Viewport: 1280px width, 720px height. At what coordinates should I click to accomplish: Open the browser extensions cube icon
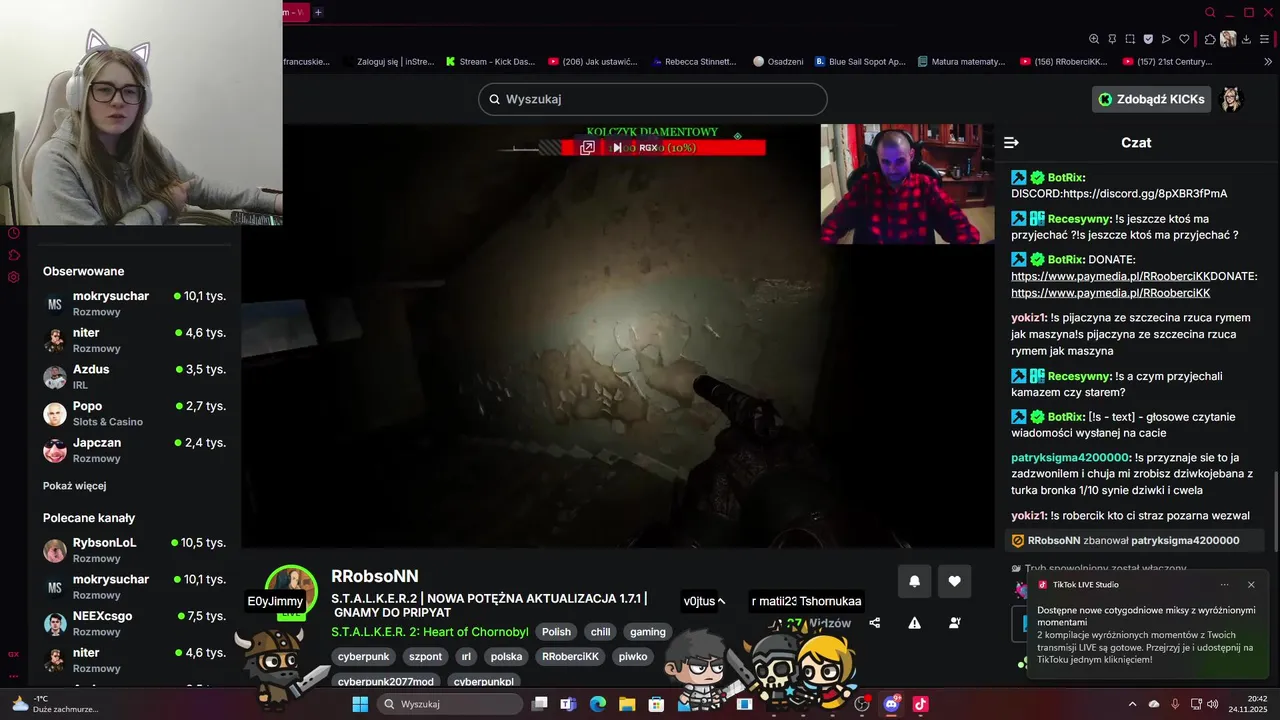pos(1210,39)
